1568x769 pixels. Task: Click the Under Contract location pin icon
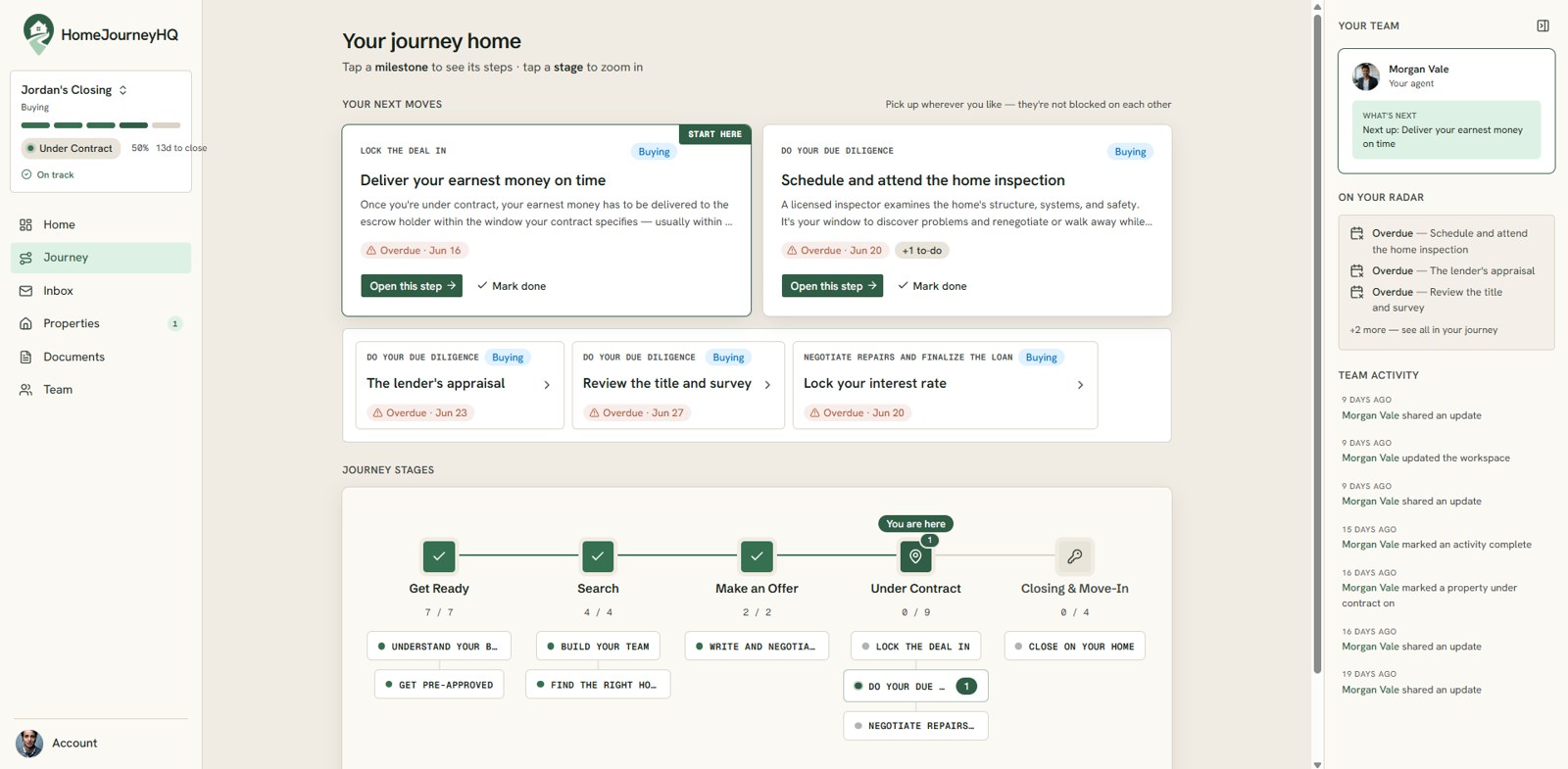(x=915, y=556)
